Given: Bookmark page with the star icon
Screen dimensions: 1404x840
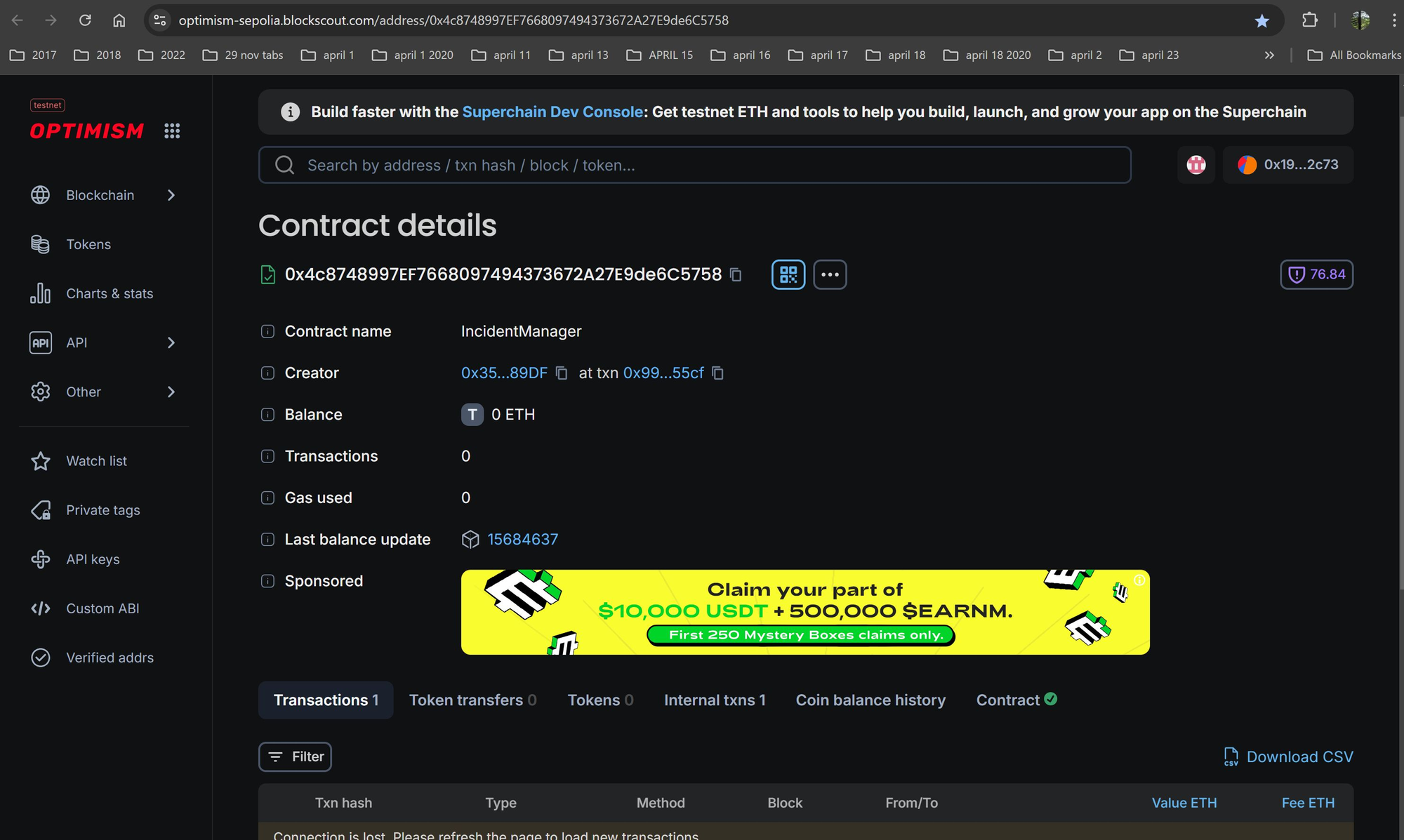Looking at the screenshot, I should [x=1261, y=20].
